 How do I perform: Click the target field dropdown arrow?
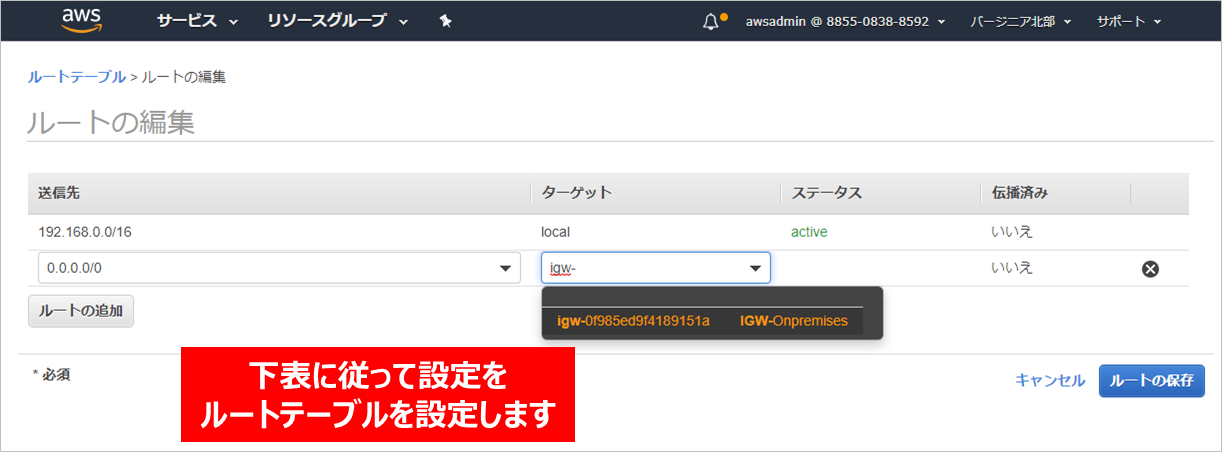click(755, 268)
